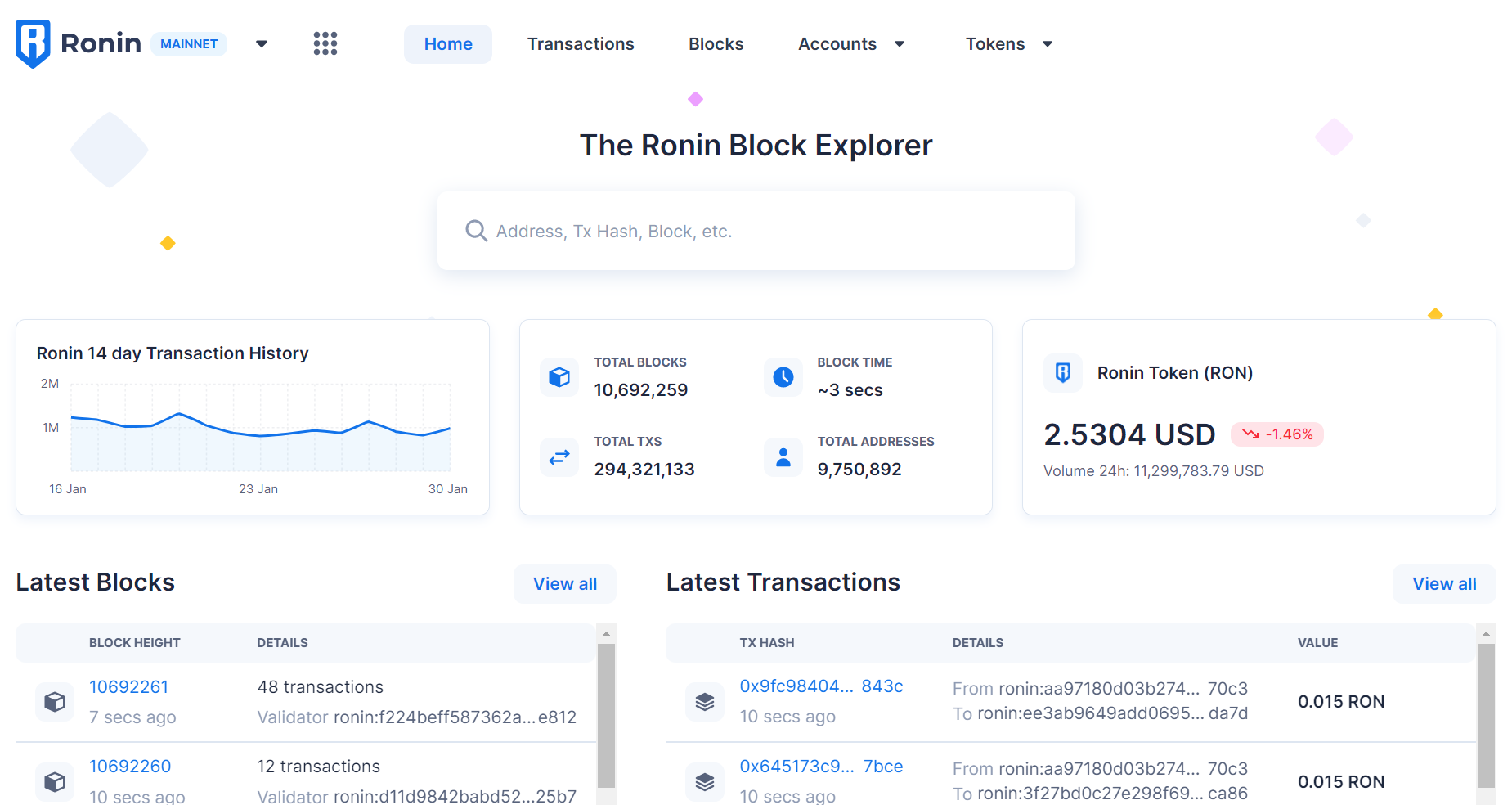Click the Total Blocks cube icon
The height and width of the screenshot is (805, 1512).
[x=559, y=377]
